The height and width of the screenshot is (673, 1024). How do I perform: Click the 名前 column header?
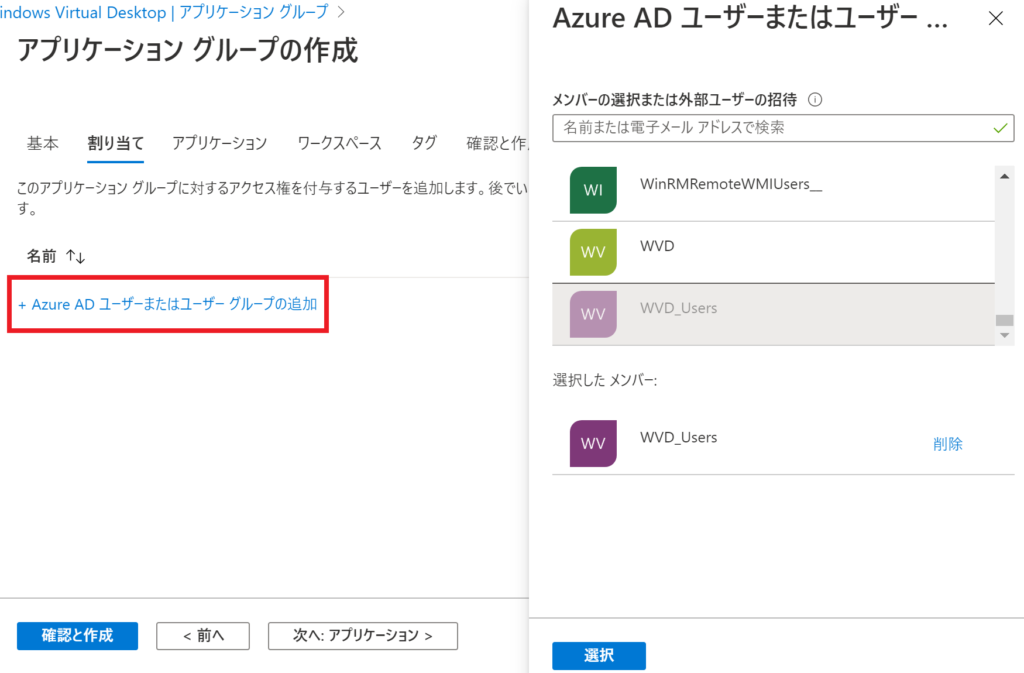coord(41,257)
